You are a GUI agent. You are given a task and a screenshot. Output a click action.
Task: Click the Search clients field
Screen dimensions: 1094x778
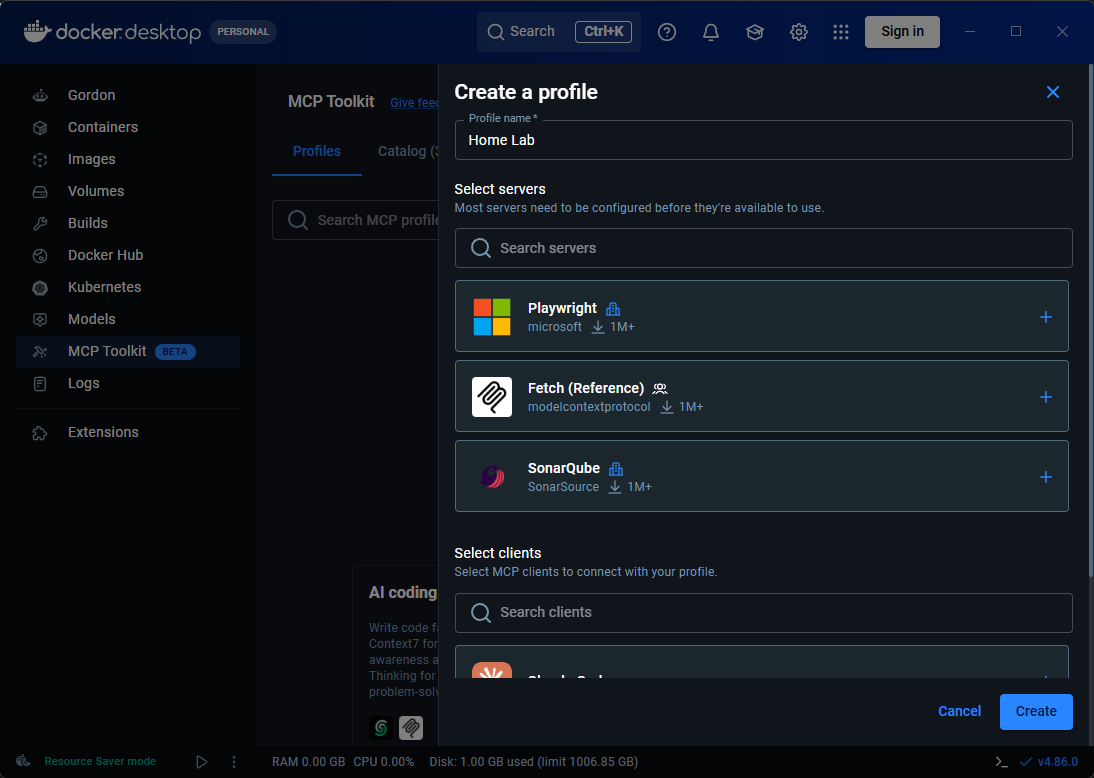click(x=763, y=613)
